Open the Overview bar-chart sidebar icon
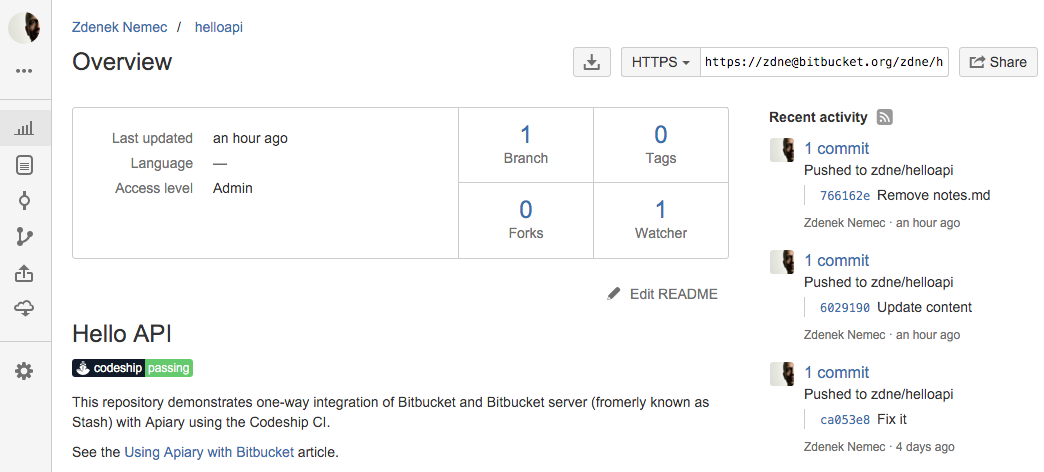Image resolution: width=1044 pixels, height=472 pixels. 24,128
